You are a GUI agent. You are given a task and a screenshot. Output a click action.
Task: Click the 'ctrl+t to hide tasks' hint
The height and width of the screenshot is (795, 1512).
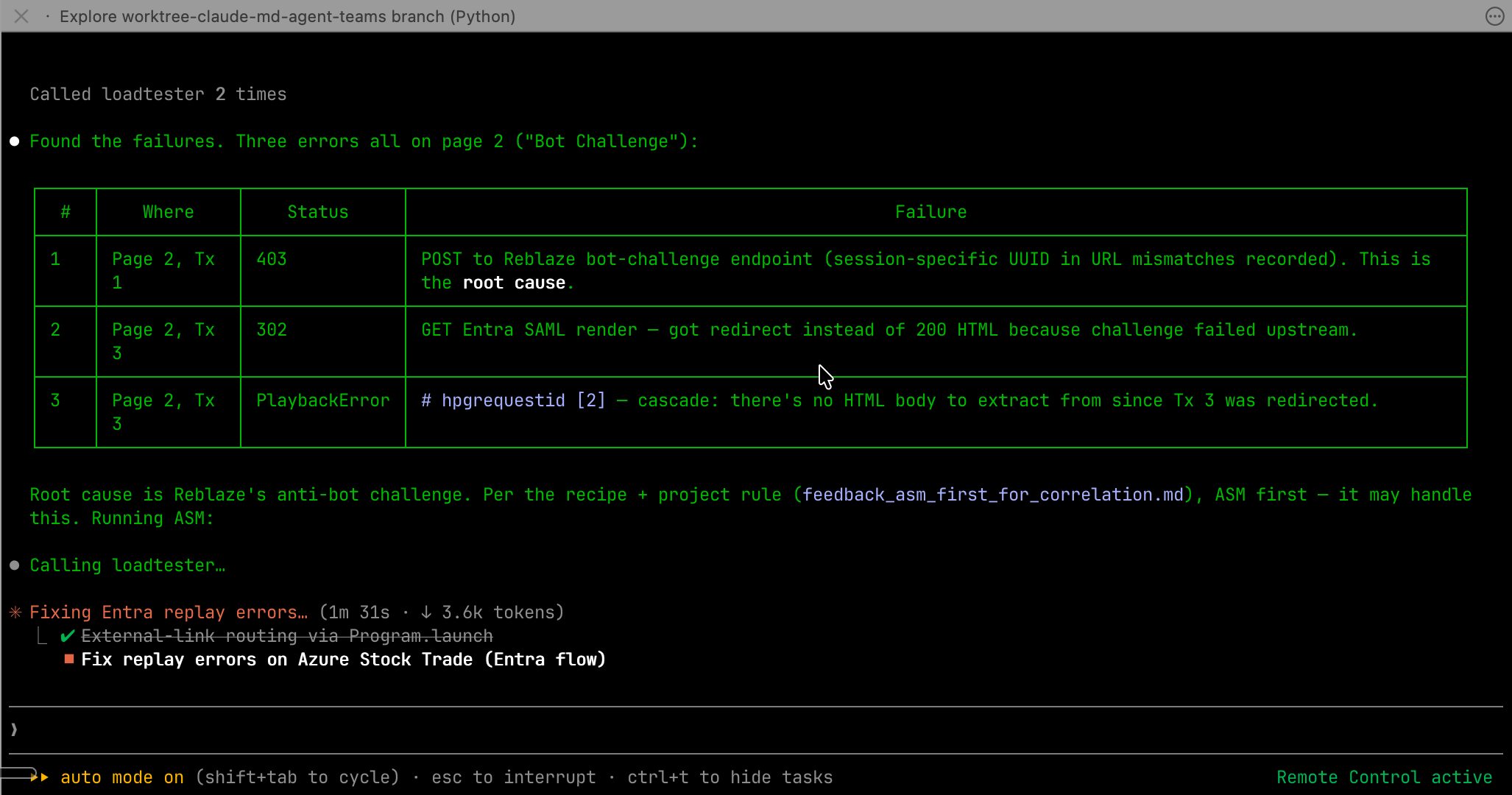pyautogui.click(x=730, y=777)
